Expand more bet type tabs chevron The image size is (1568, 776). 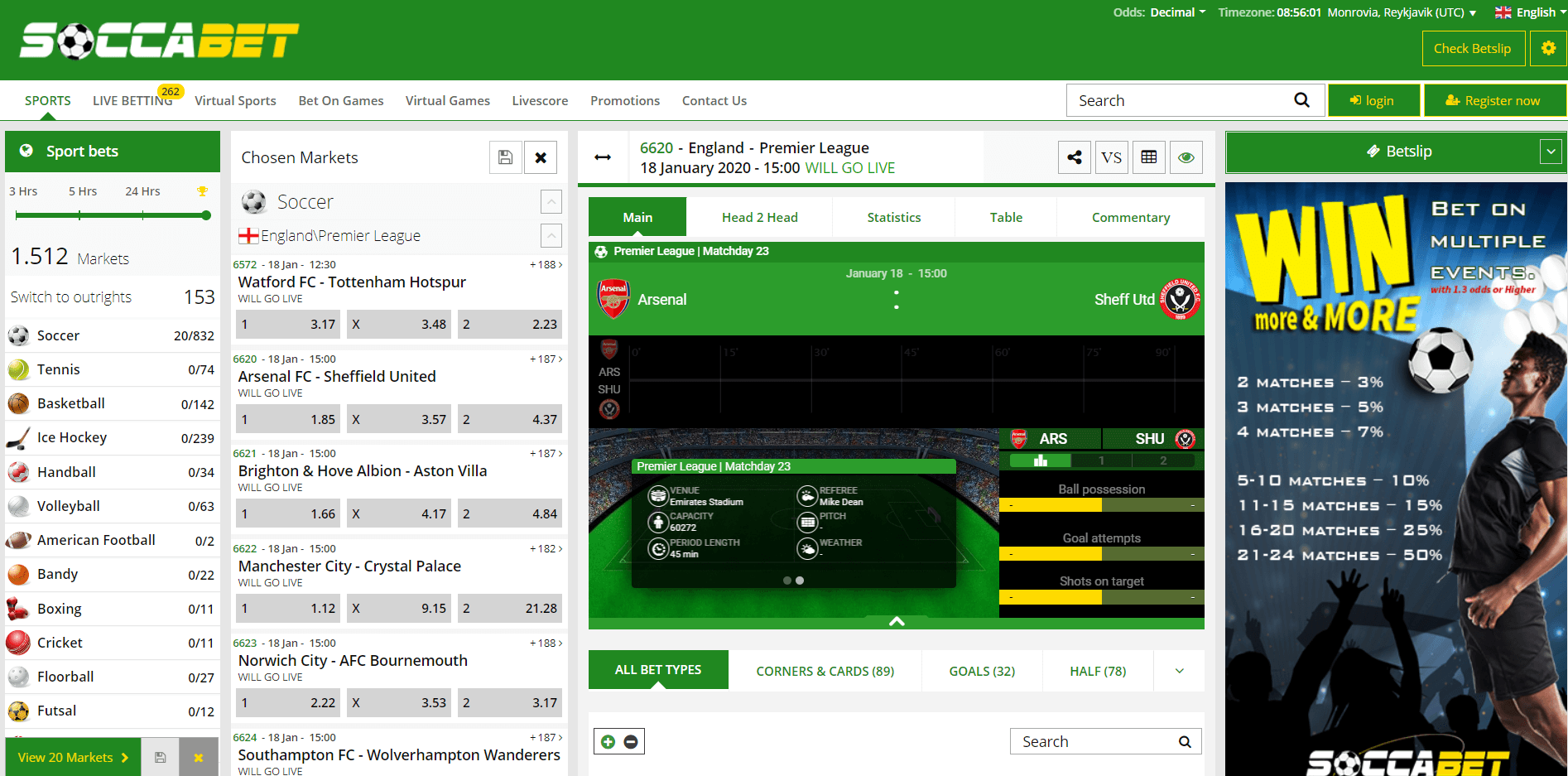1179,671
